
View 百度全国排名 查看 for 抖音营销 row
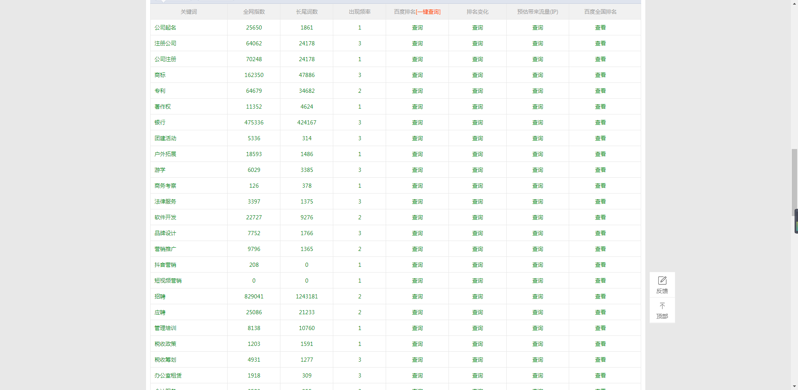tap(601, 265)
